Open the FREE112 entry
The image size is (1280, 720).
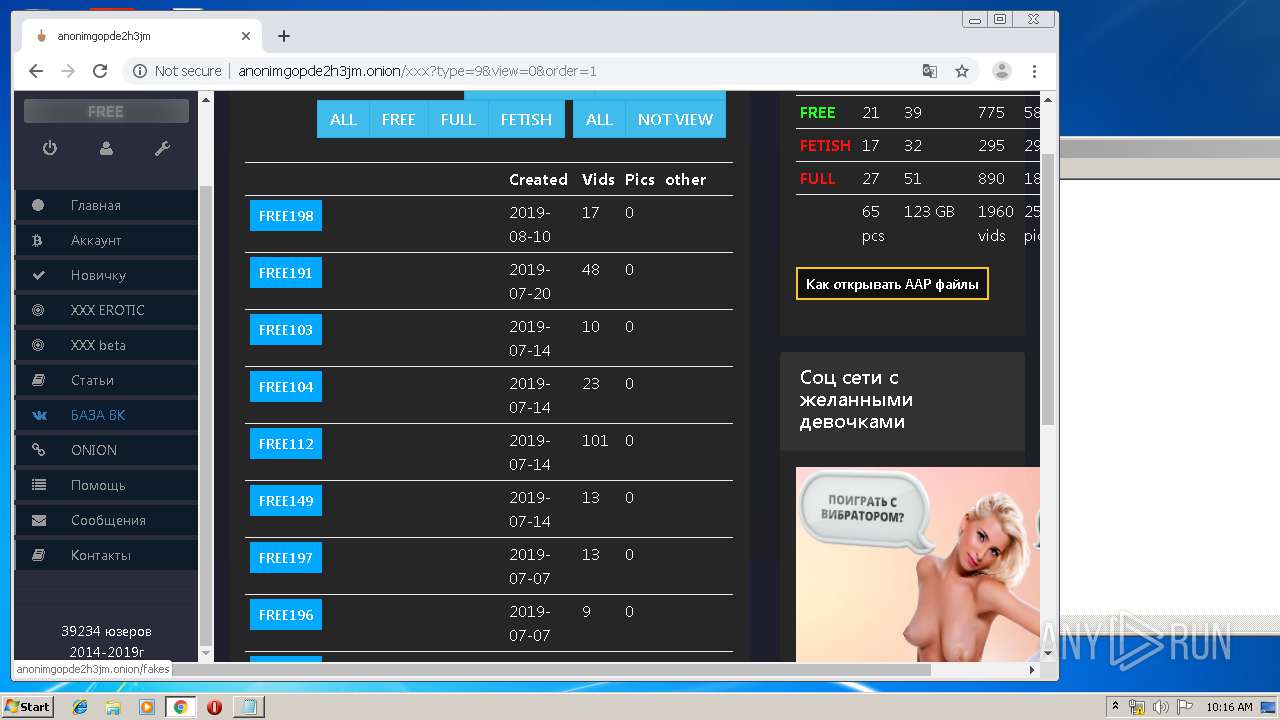pos(286,444)
